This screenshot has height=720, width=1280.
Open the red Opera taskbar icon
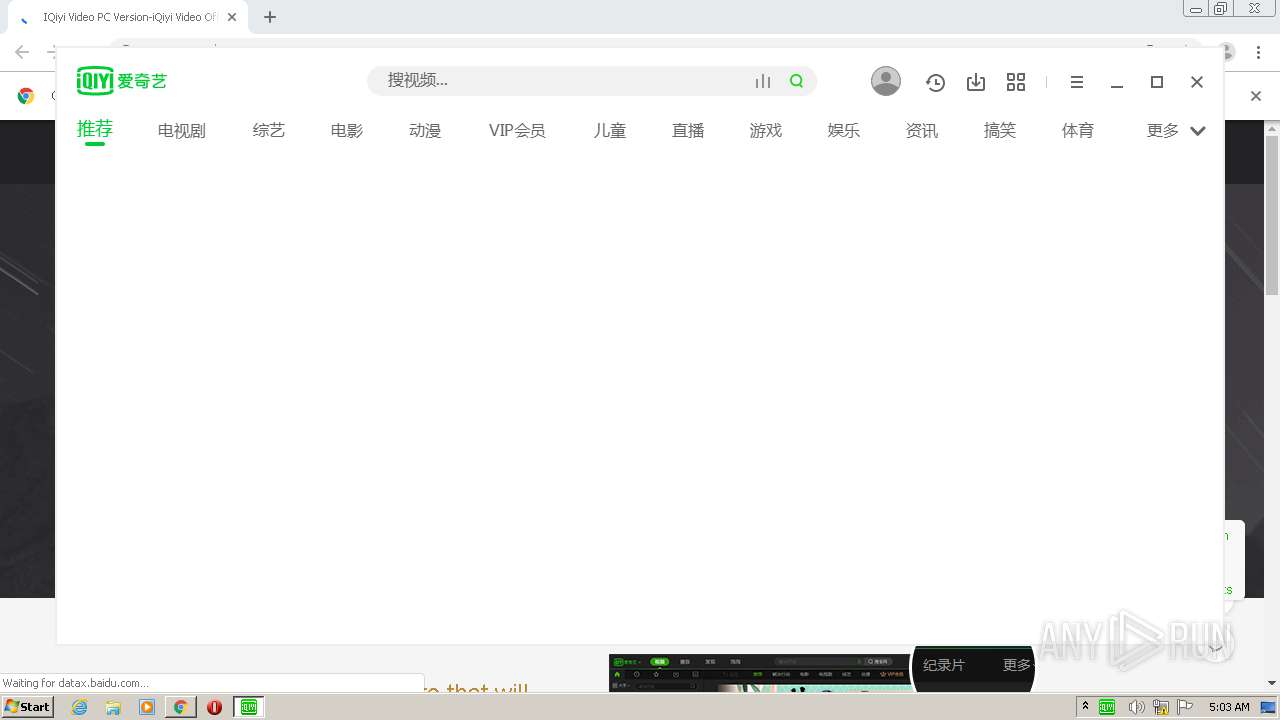(x=214, y=707)
